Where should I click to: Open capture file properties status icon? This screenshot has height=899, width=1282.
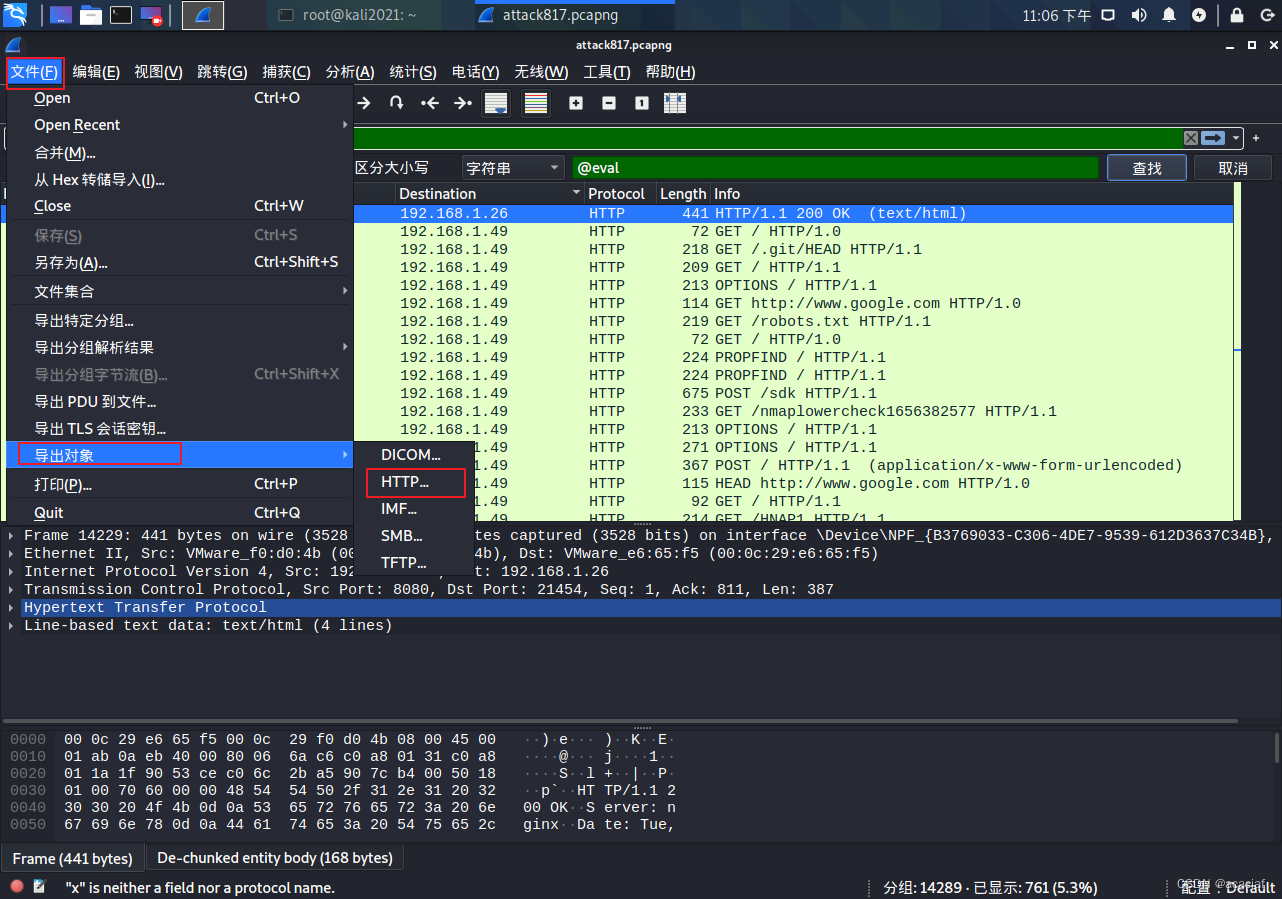tap(40, 886)
